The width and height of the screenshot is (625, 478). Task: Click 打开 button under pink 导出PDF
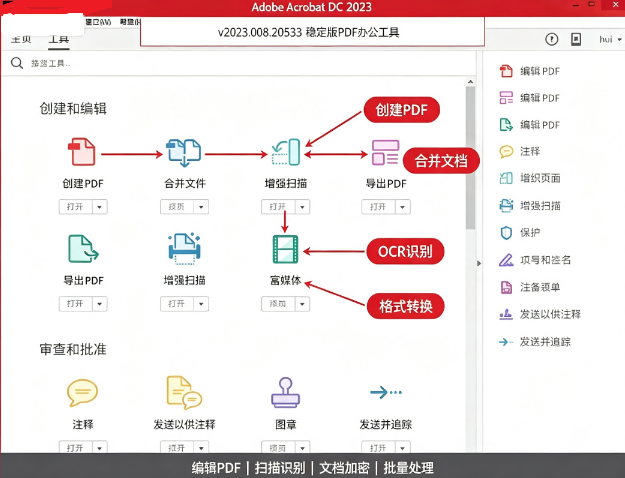click(x=378, y=207)
